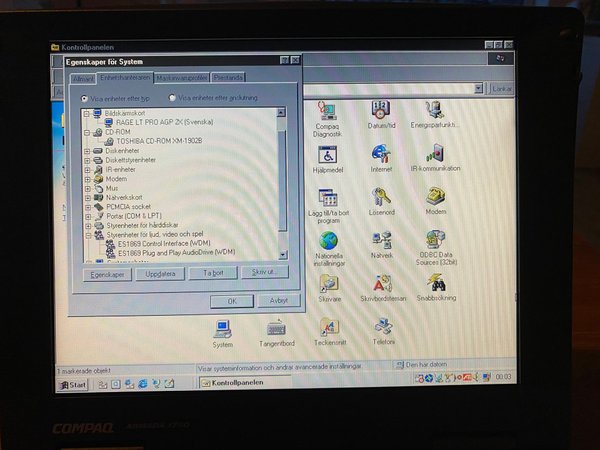Viewport: 600px width, 450px height.
Task: Expand the Nätverkskort tree node
Action: click(x=88, y=198)
